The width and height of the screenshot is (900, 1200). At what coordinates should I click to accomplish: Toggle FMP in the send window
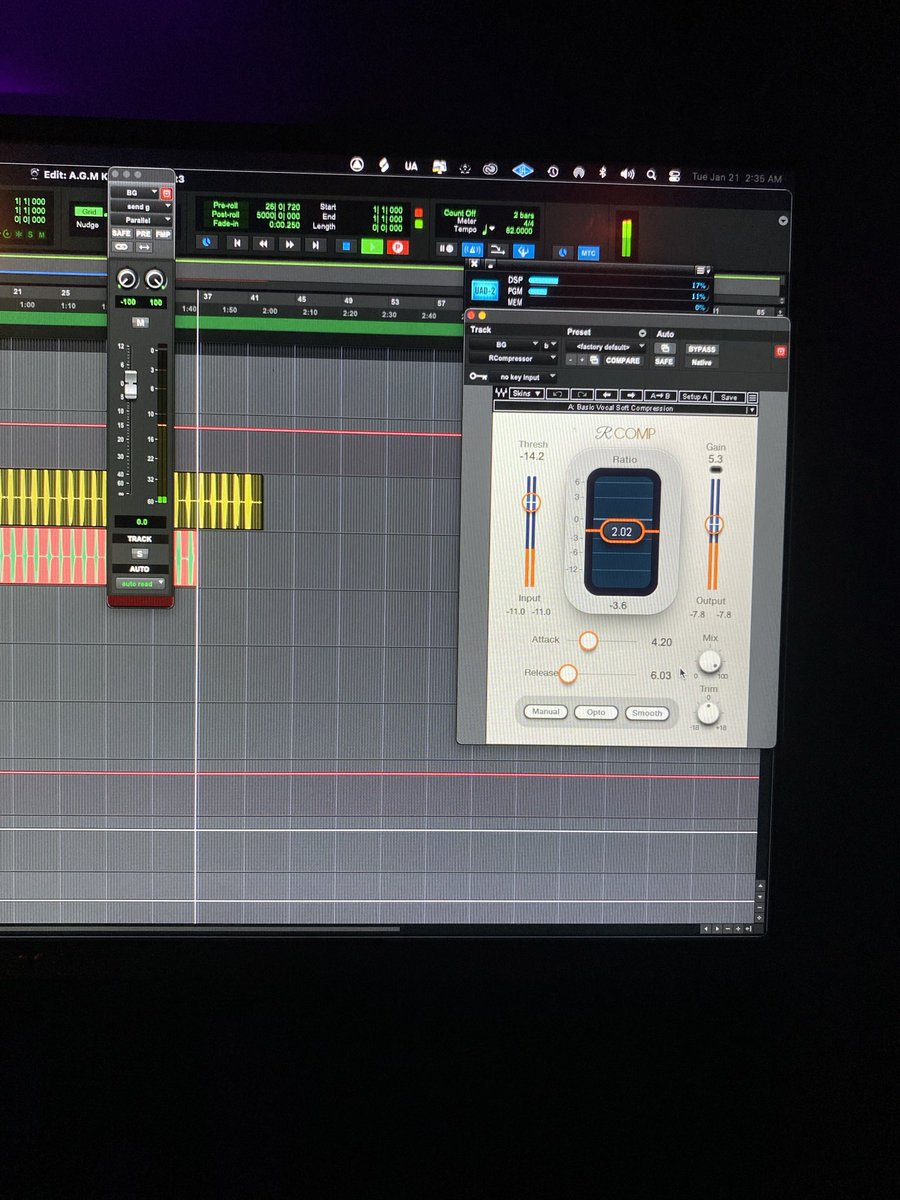[163, 233]
